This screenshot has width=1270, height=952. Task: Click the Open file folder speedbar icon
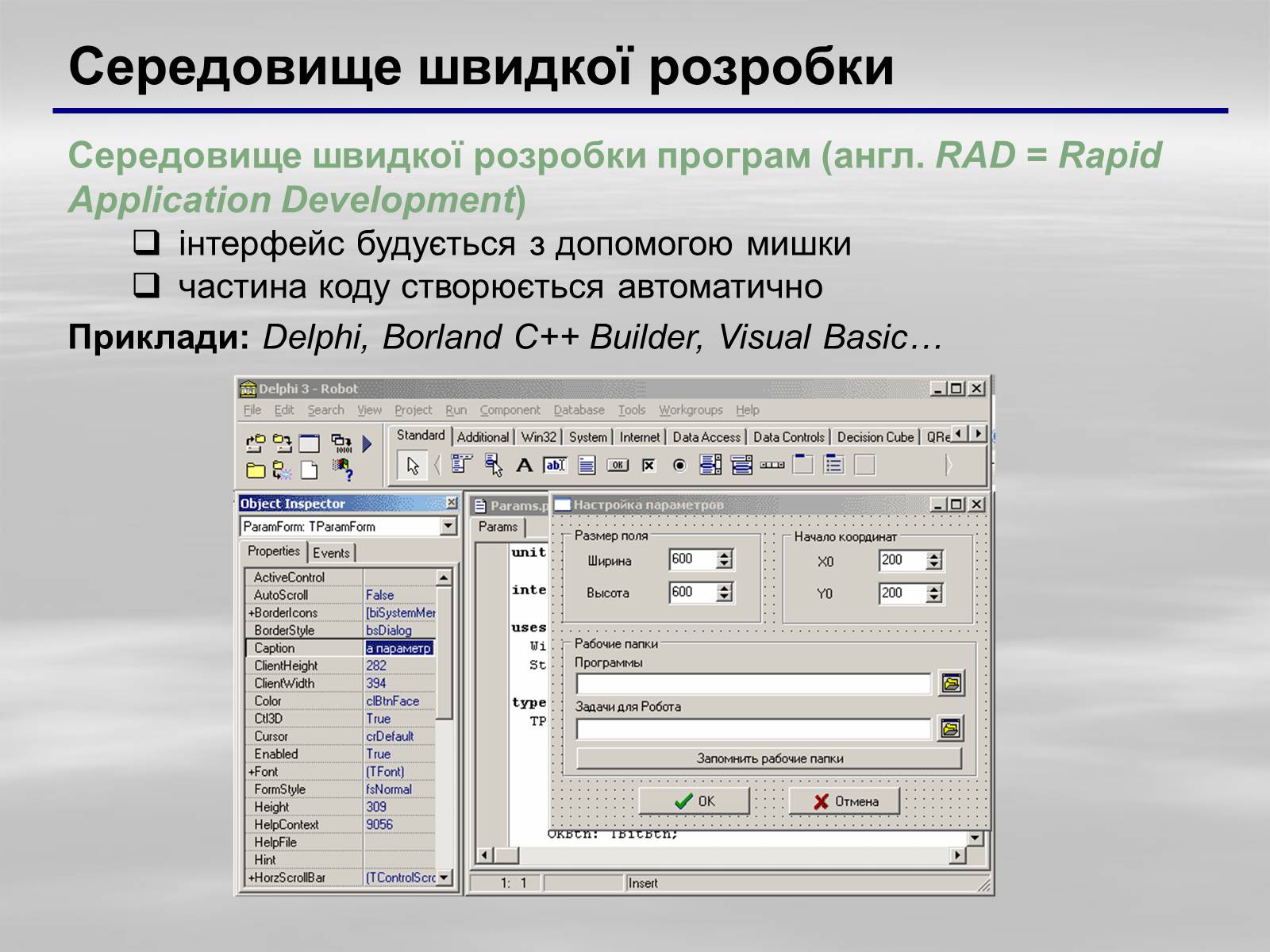(256, 470)
